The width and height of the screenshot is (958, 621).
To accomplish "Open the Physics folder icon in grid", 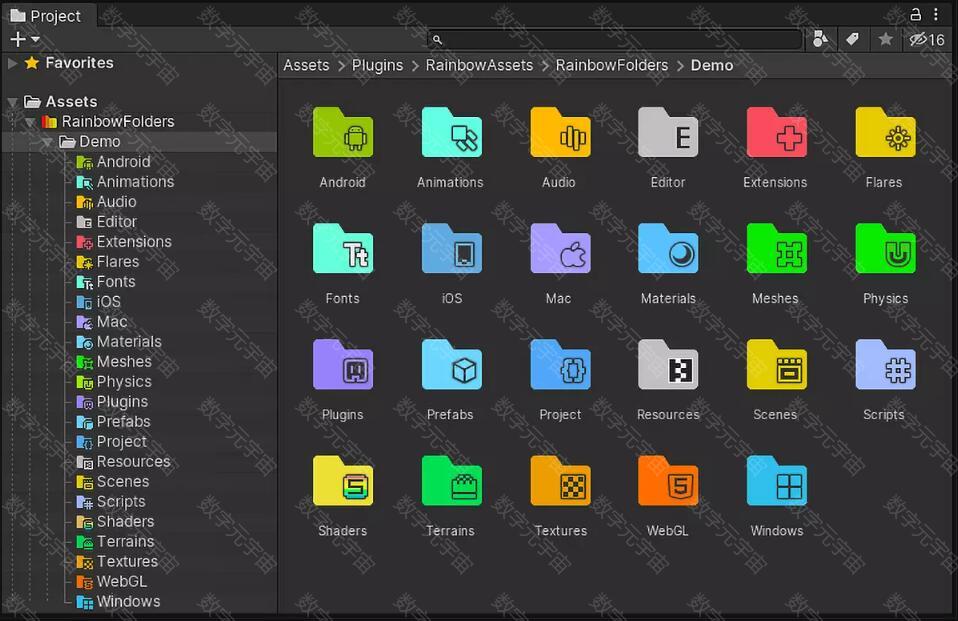I will 885,250.
